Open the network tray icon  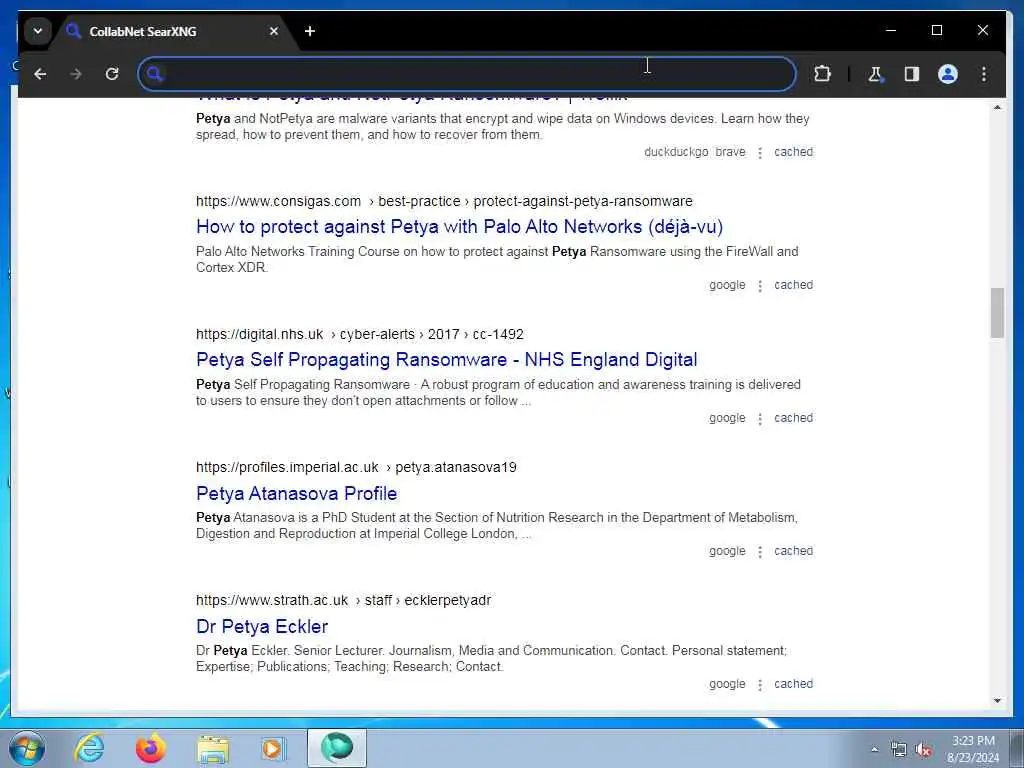(x=899, y=750)
